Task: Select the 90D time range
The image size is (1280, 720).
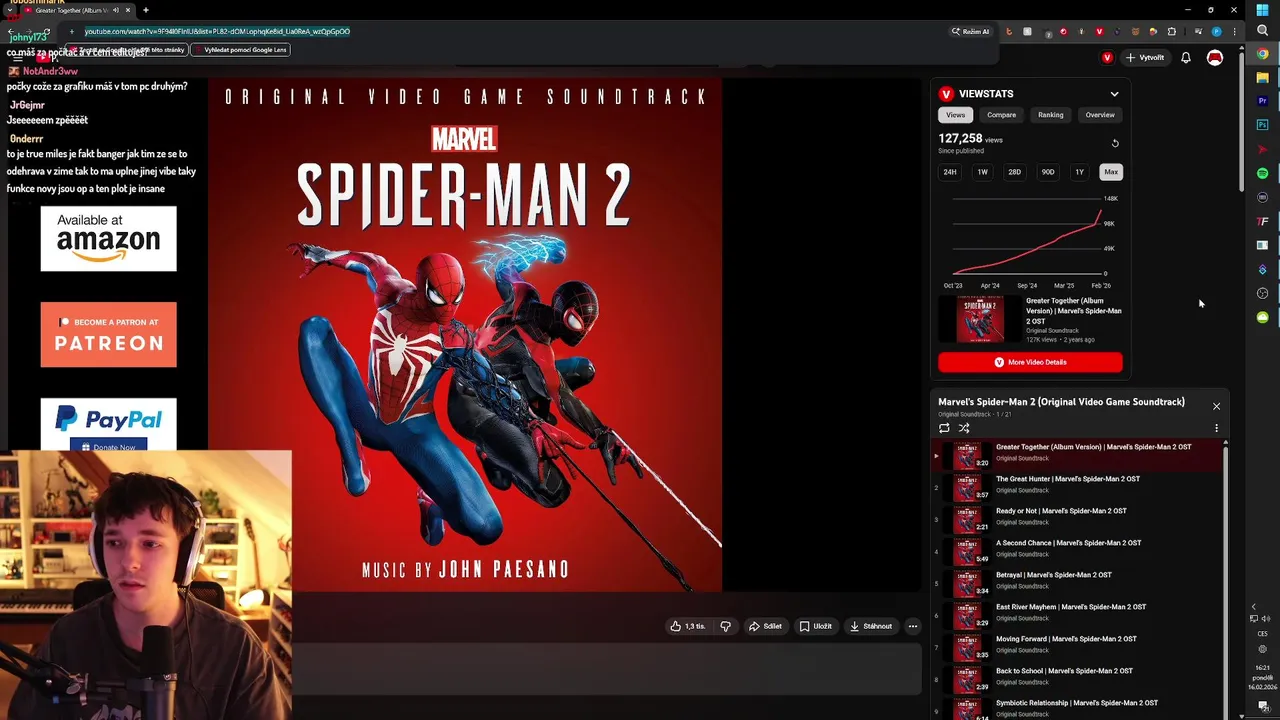Action: pos(1047,172)
